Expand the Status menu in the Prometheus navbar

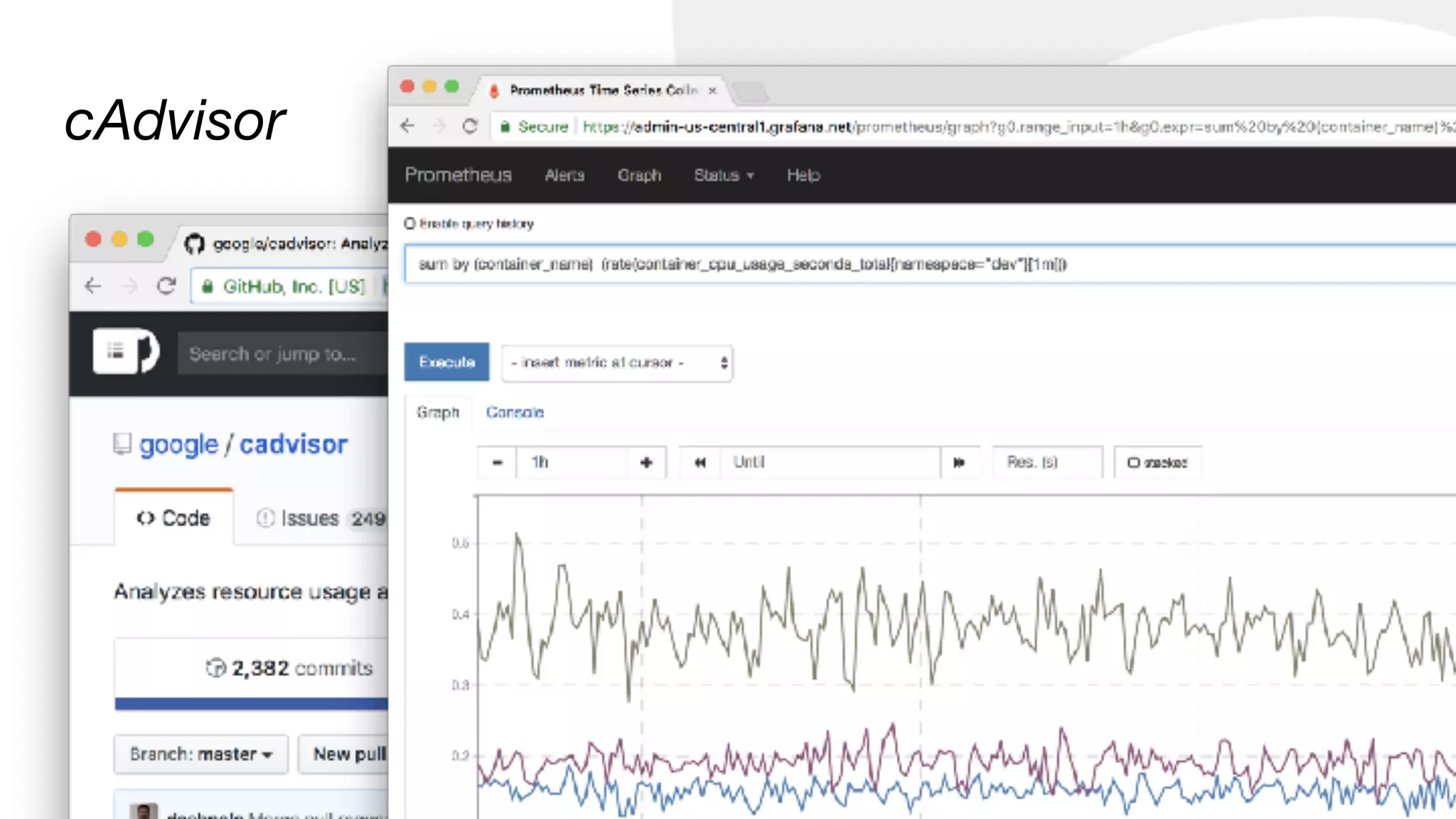pos(723,176)
